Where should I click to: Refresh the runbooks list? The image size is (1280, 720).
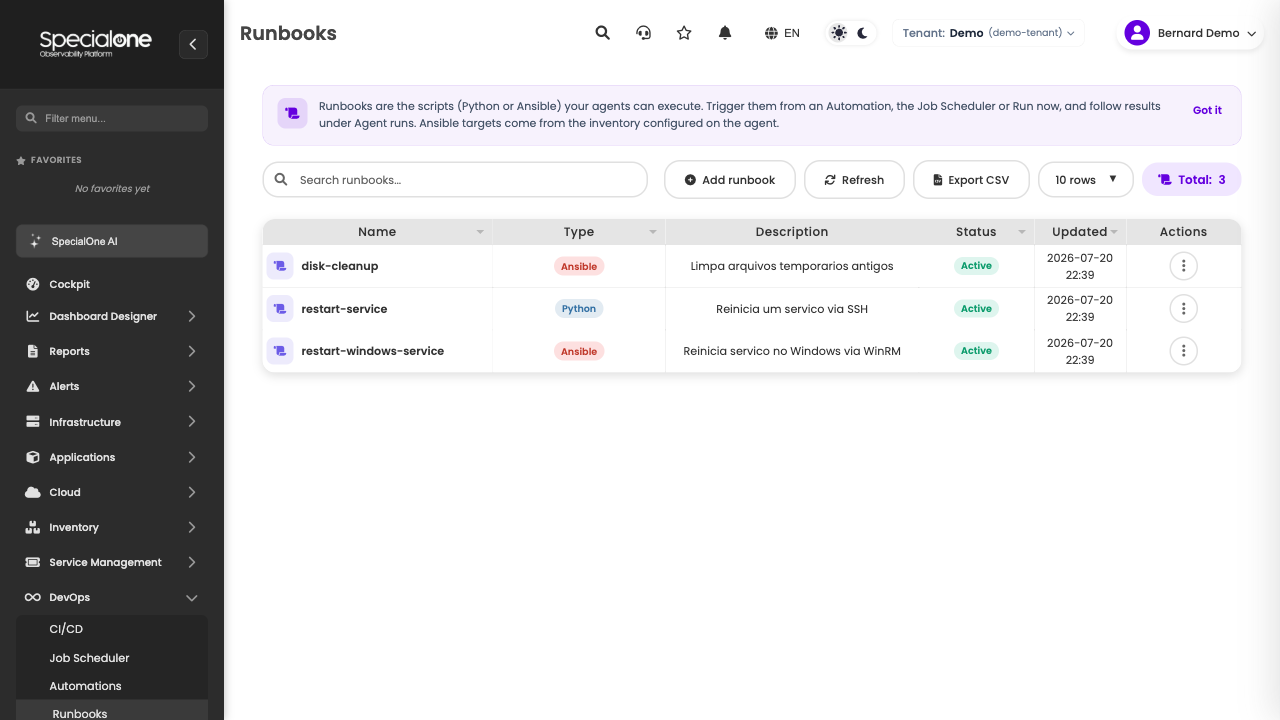854,180
